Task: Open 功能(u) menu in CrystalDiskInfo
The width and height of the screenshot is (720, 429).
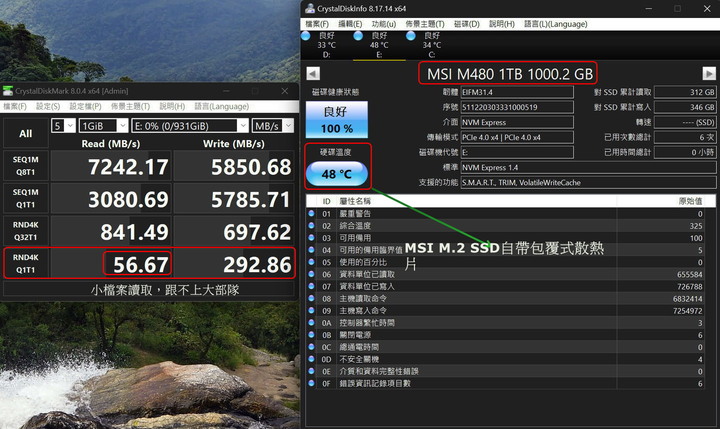Action: [384, 24]
